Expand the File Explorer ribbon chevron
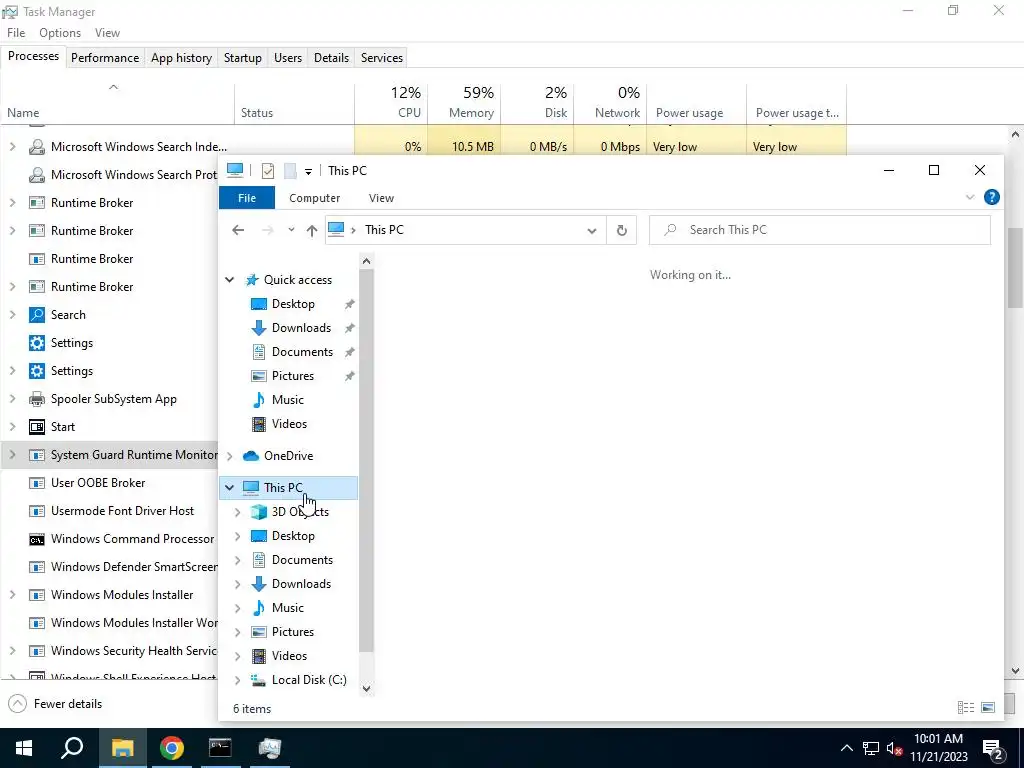Image resolution: width=1024 pixels, height=768 pixels. pos(970,197)
